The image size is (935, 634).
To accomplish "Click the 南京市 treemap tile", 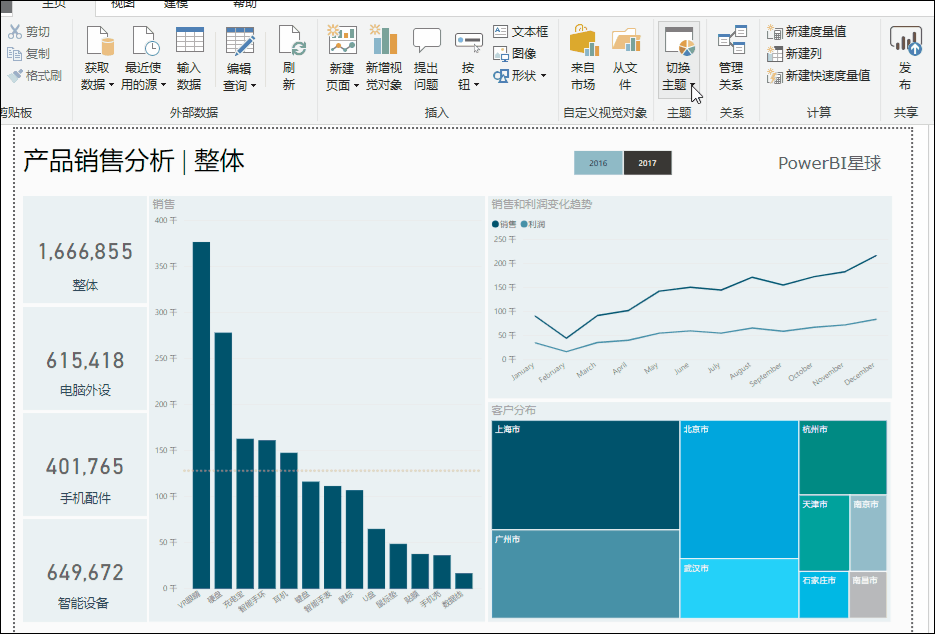I will tap(868, 533).
